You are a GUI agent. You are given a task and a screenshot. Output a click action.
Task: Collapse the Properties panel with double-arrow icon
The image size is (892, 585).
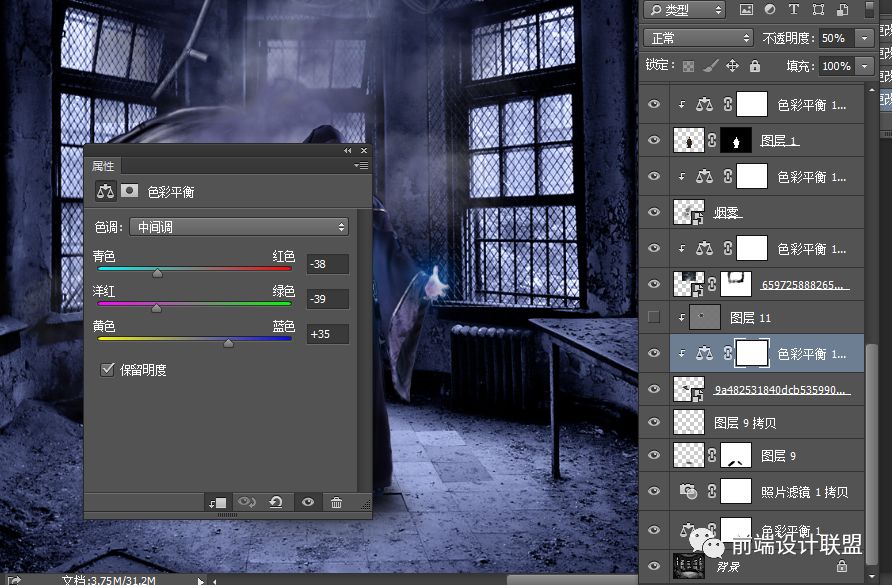(x=348, y=151)
